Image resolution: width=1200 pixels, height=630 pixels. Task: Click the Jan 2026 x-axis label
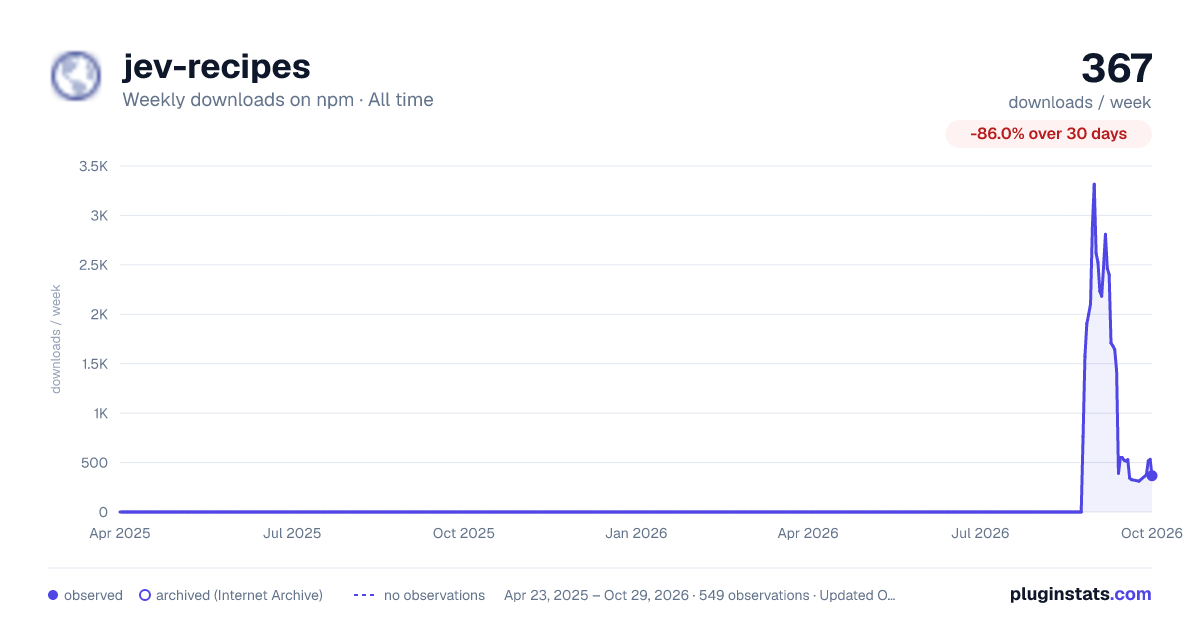click(x=637, y=533)
